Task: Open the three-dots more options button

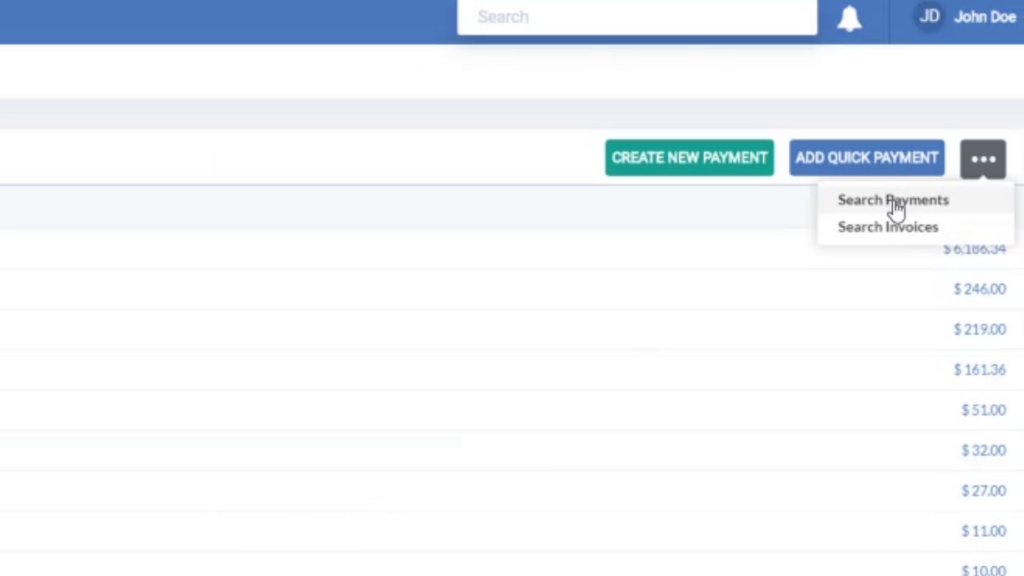Action: click(983, 159)
